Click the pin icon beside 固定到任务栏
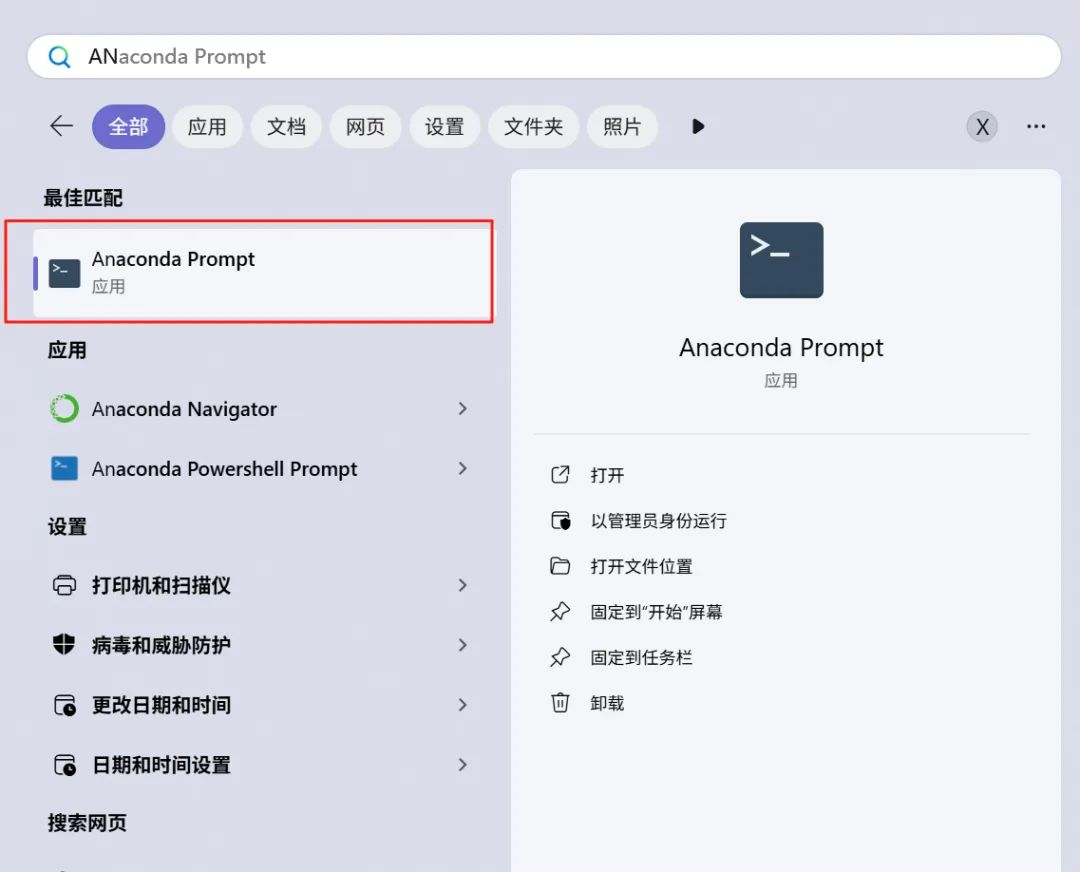This screenshot has height=872, width=1080. [x=560, y=657]
